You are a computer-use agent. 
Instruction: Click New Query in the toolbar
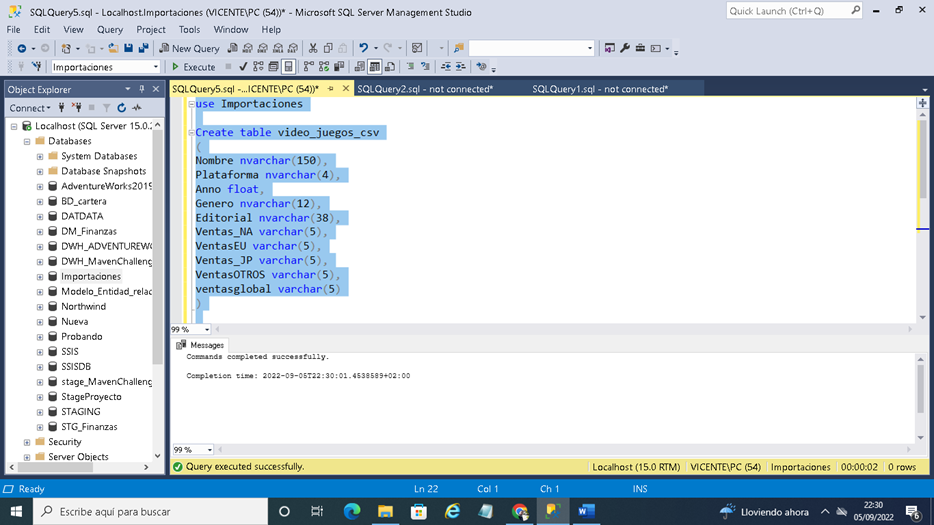[x=188, y=48]
